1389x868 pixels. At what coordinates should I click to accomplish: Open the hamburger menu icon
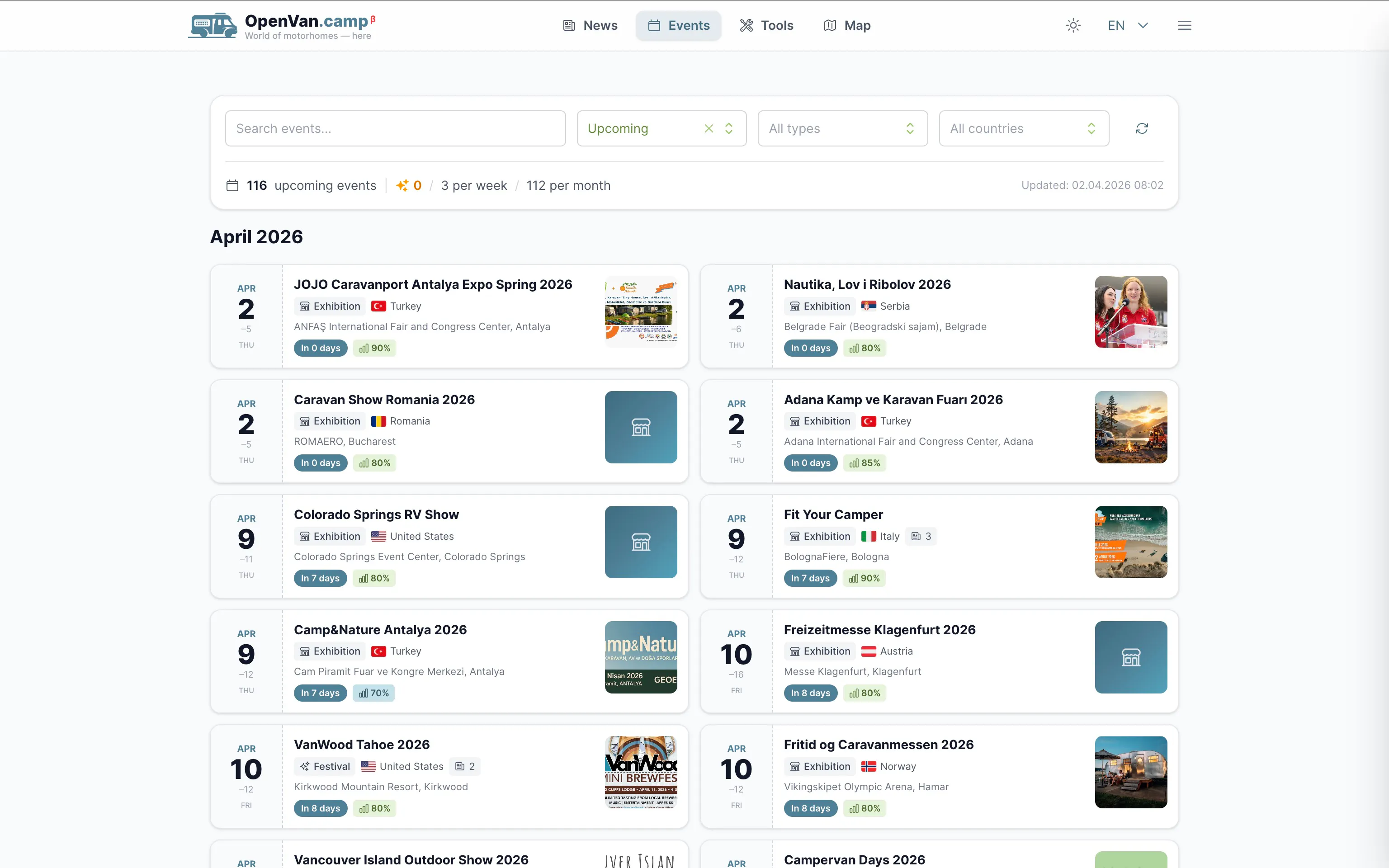[x=1184, y=25]
